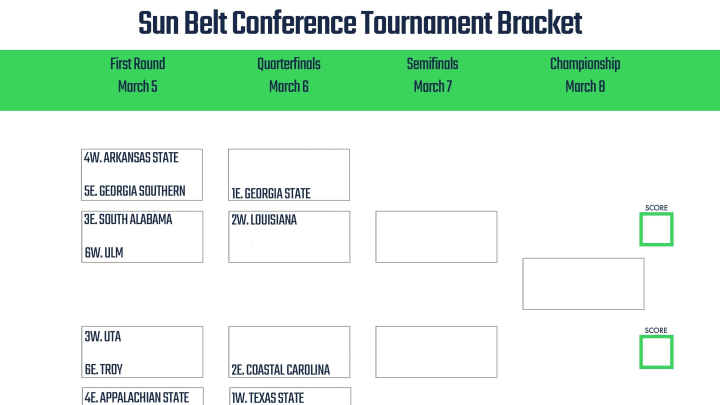Click the First Round March 5 header
Image resolution: width=720 pixels, height=405 pixels.
click(138, 75)
